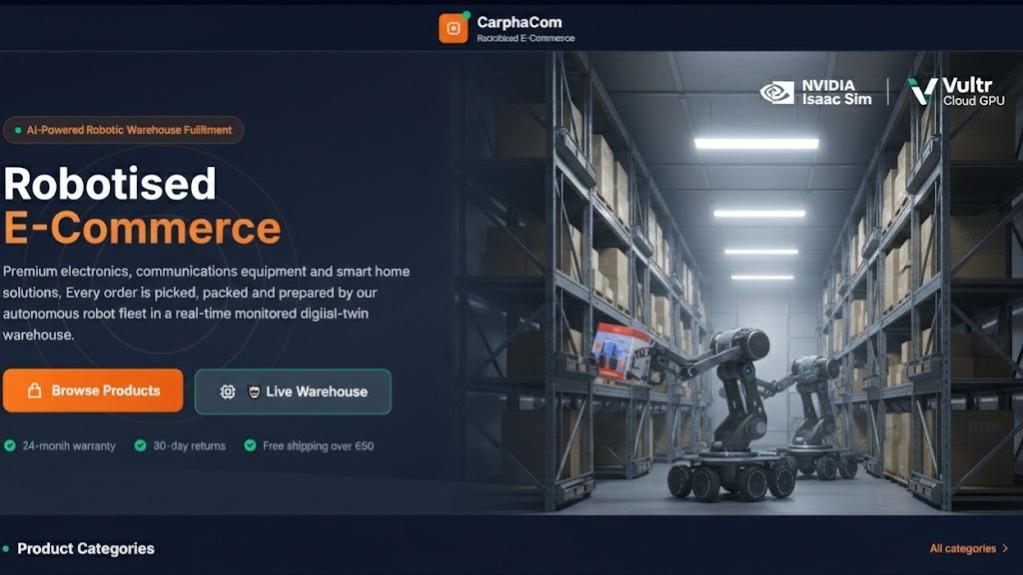Click the AI-Powered Robotic Warehouse Fulfilment badge

click(x=123, y=130)
